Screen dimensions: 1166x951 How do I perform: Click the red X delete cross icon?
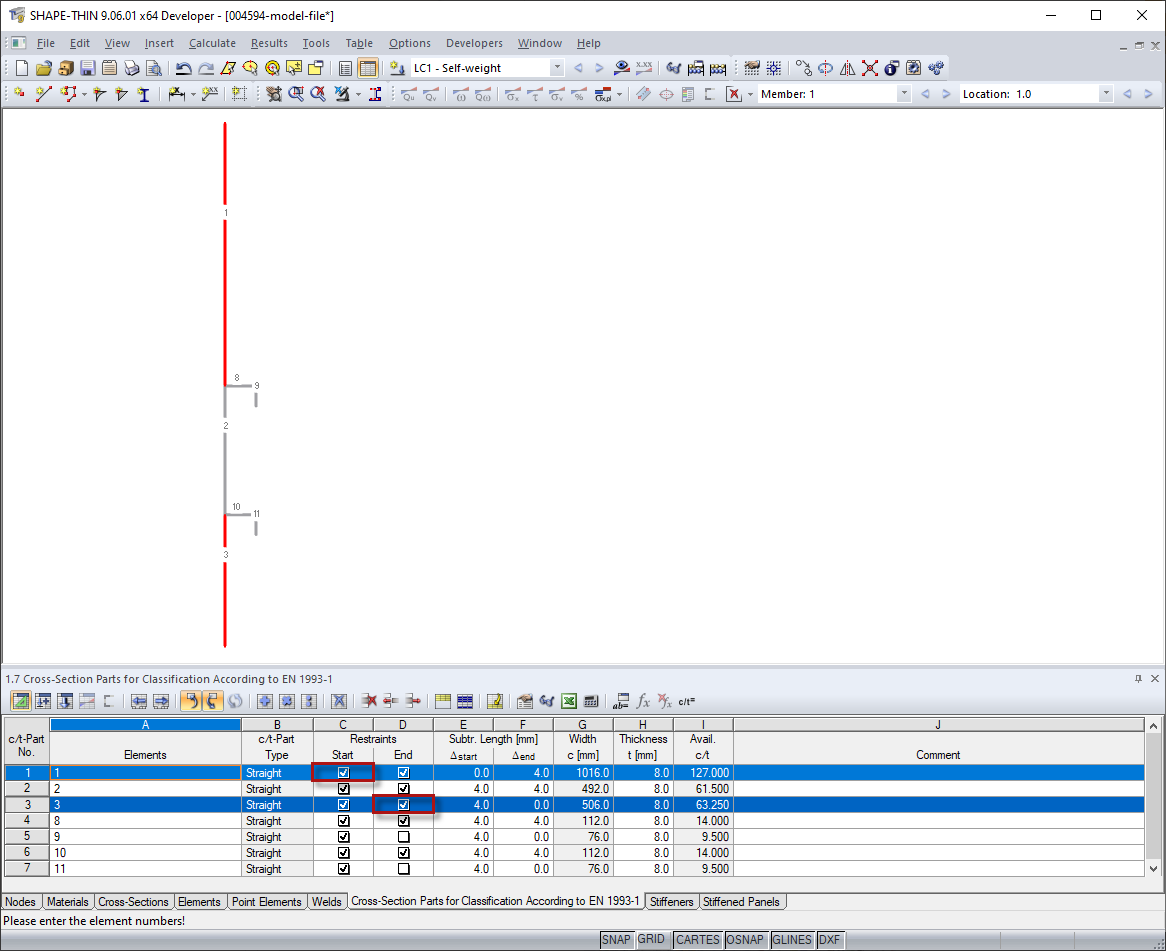point(869,68)
